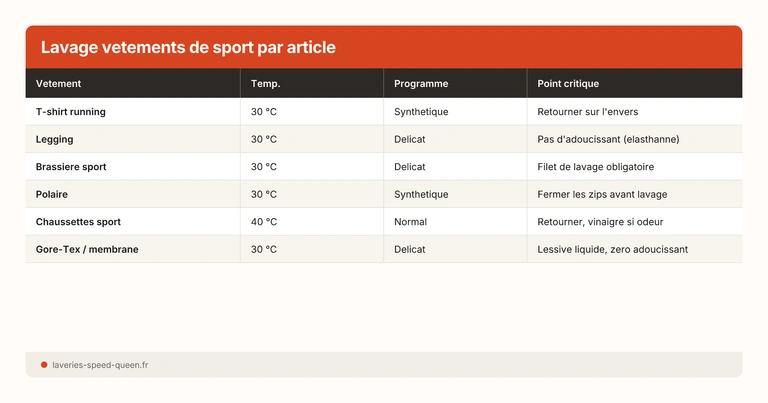
Task: Click 'Delicat' in the Brassiere sport row
Action: tap(409, 166)
